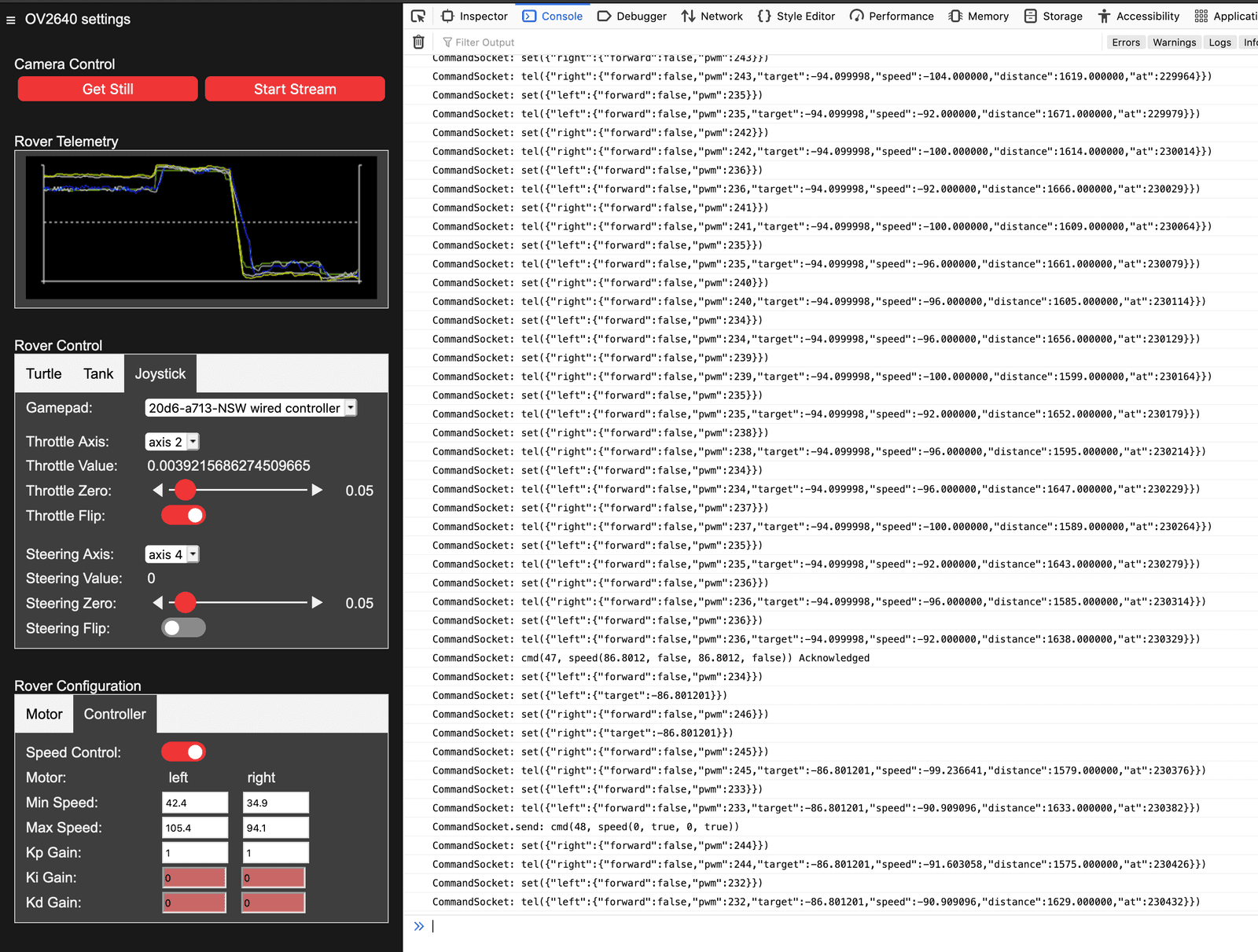Decrease Steering Zero with left arrow

[158, 603]
